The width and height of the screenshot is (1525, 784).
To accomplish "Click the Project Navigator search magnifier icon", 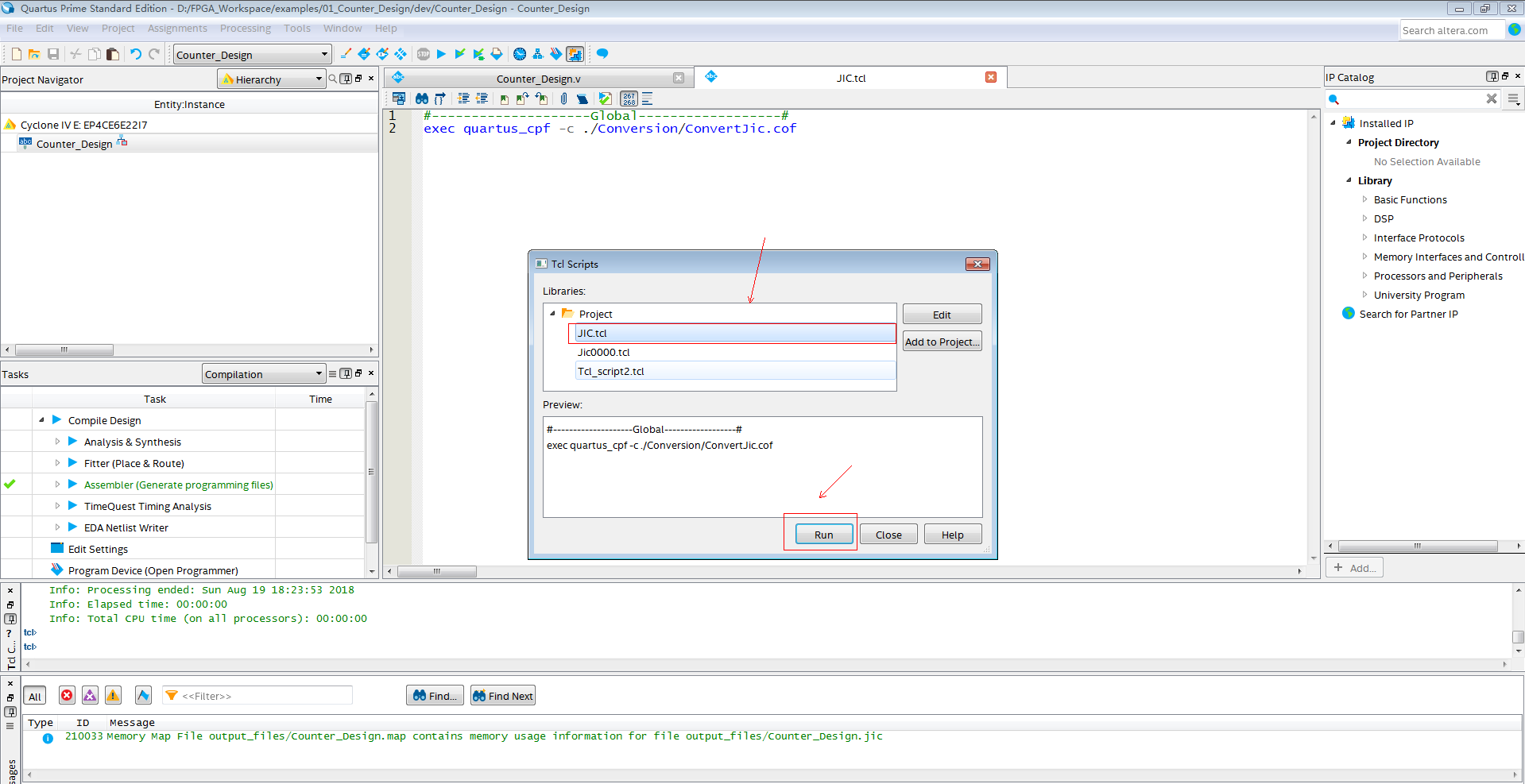I will pos(333,79).
